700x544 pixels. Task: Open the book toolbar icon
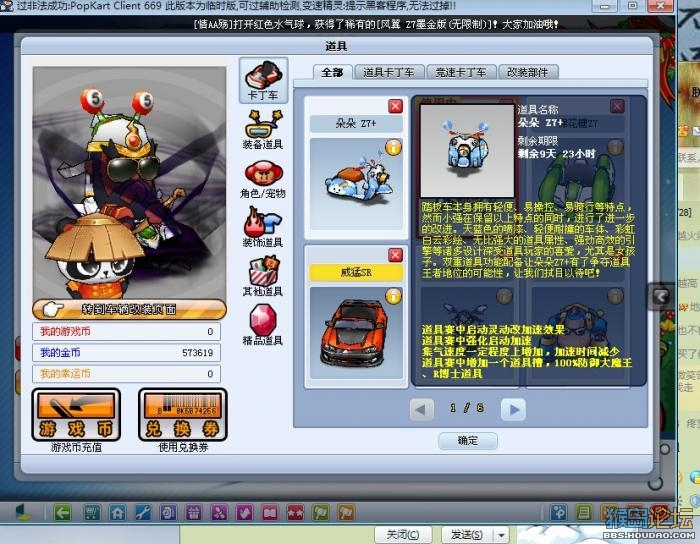(x=270, y=513)
